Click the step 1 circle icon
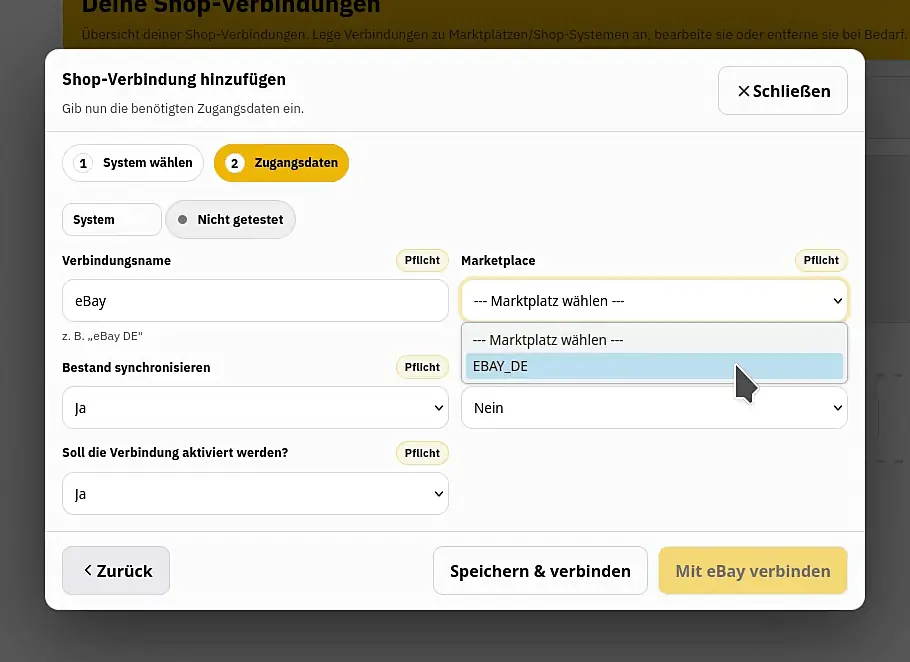Screen dimensions: 910x662 pos(82,163)
